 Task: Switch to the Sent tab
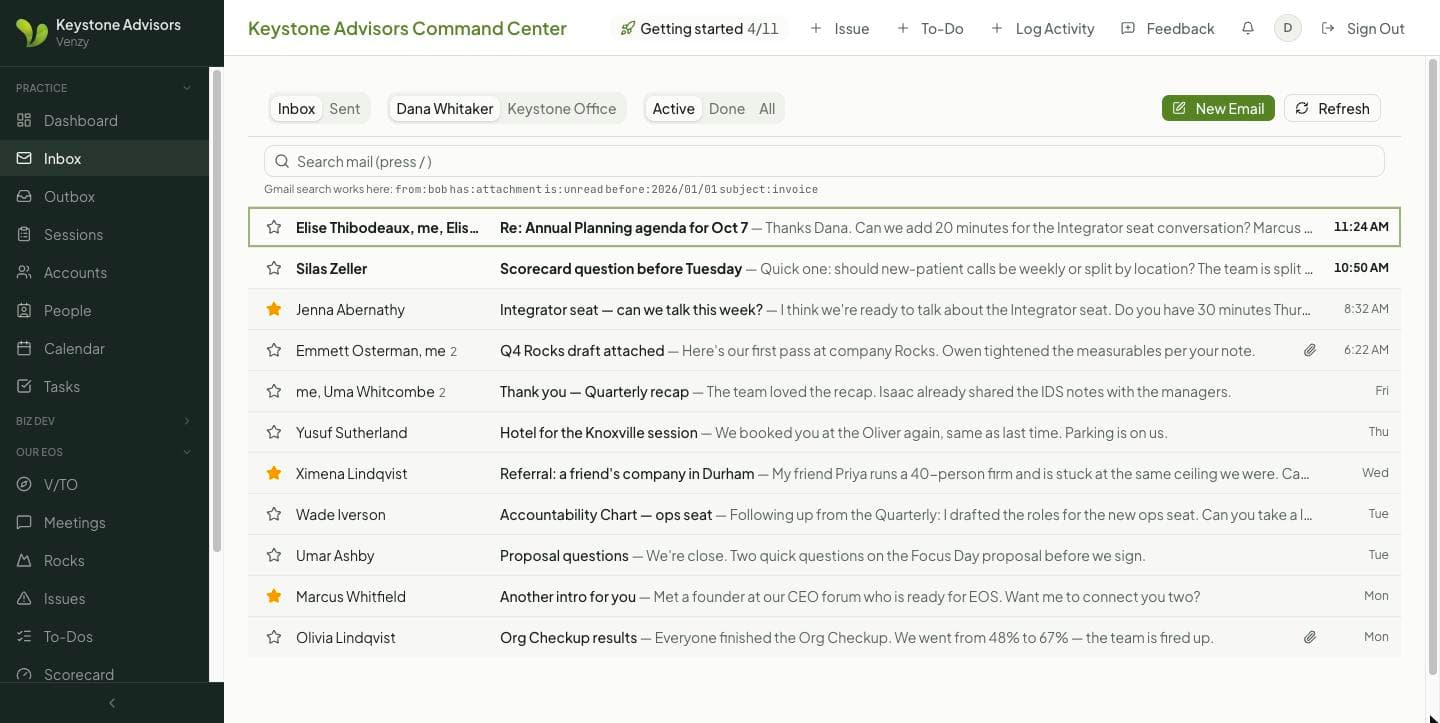[345, 108]
